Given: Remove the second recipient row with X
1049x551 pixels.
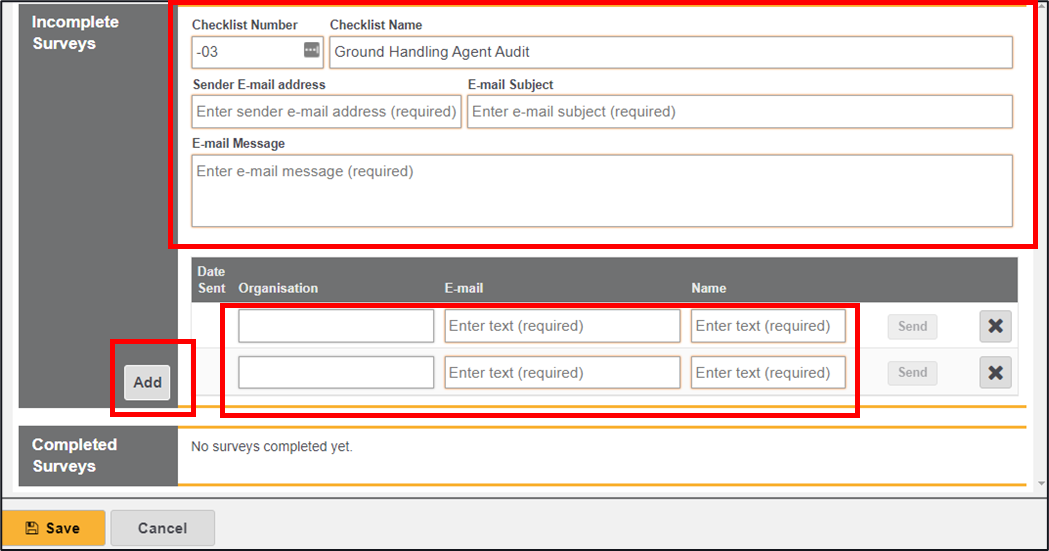Looking at the screenshot, I should [x=995, y=373].
